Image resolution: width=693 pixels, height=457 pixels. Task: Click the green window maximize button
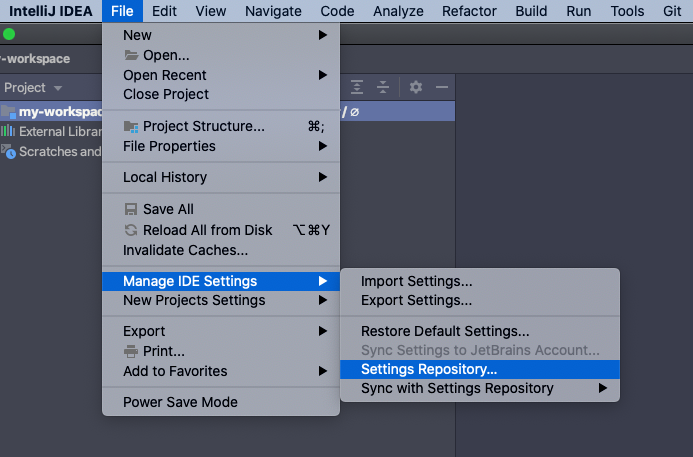[9, 34]
